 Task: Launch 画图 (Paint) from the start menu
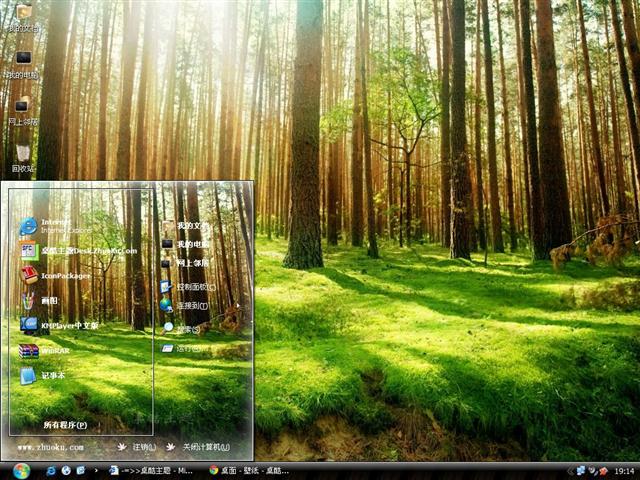(x=39, y=301)
